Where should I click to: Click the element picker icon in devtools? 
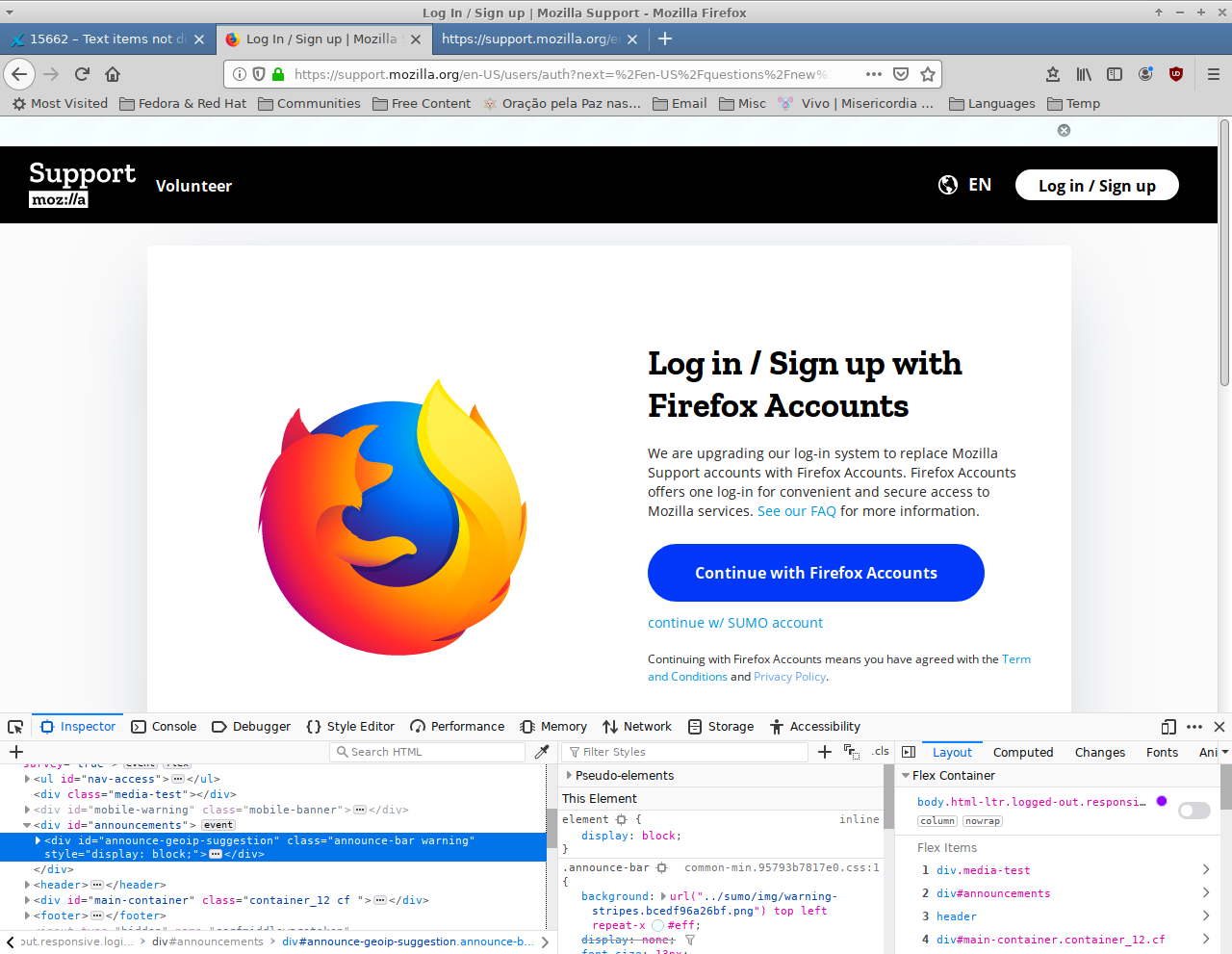pyautogui.click(x=15, y=727)
